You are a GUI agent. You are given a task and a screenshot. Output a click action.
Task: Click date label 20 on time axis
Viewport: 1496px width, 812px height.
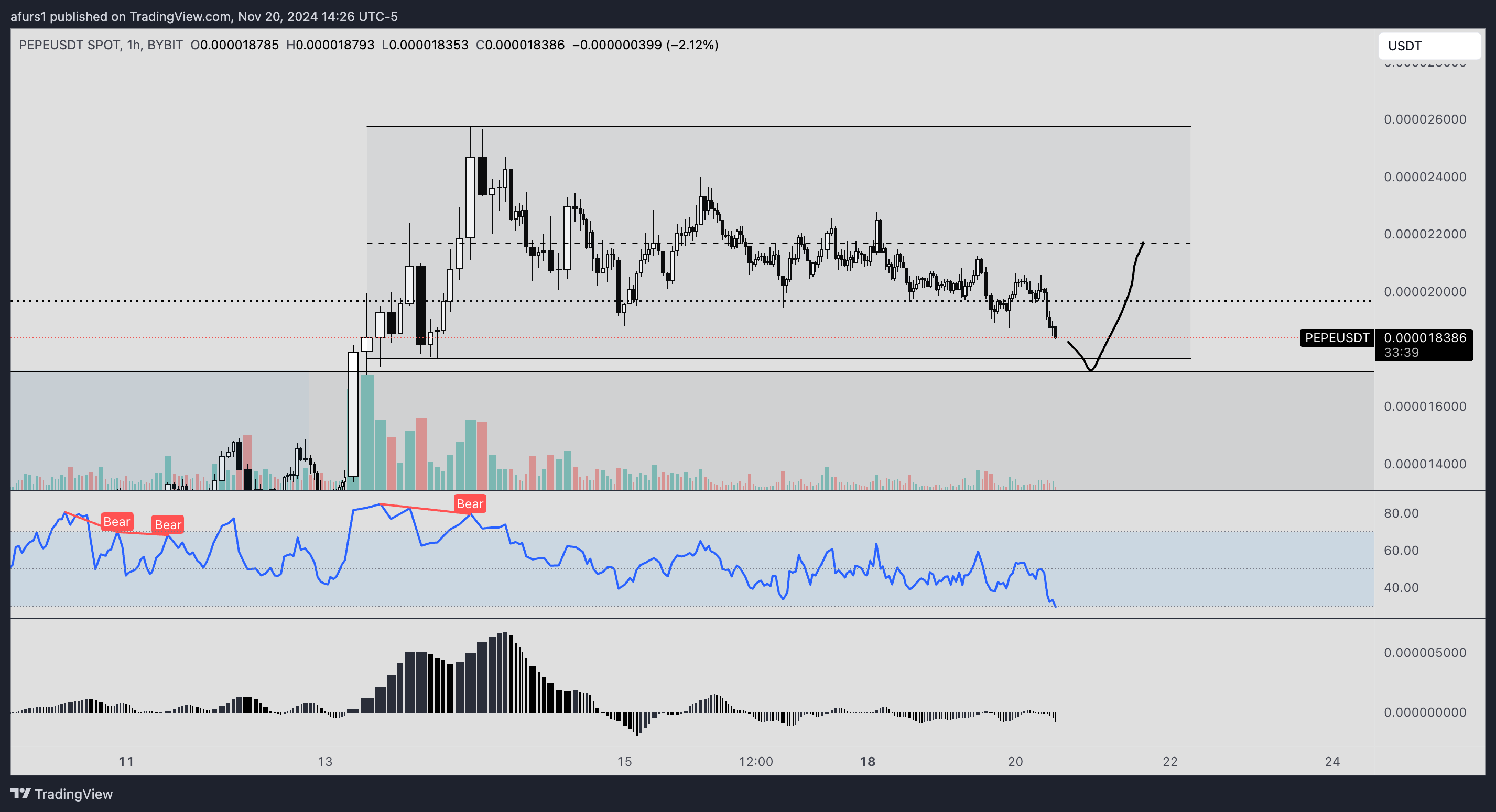[1015, 762]
